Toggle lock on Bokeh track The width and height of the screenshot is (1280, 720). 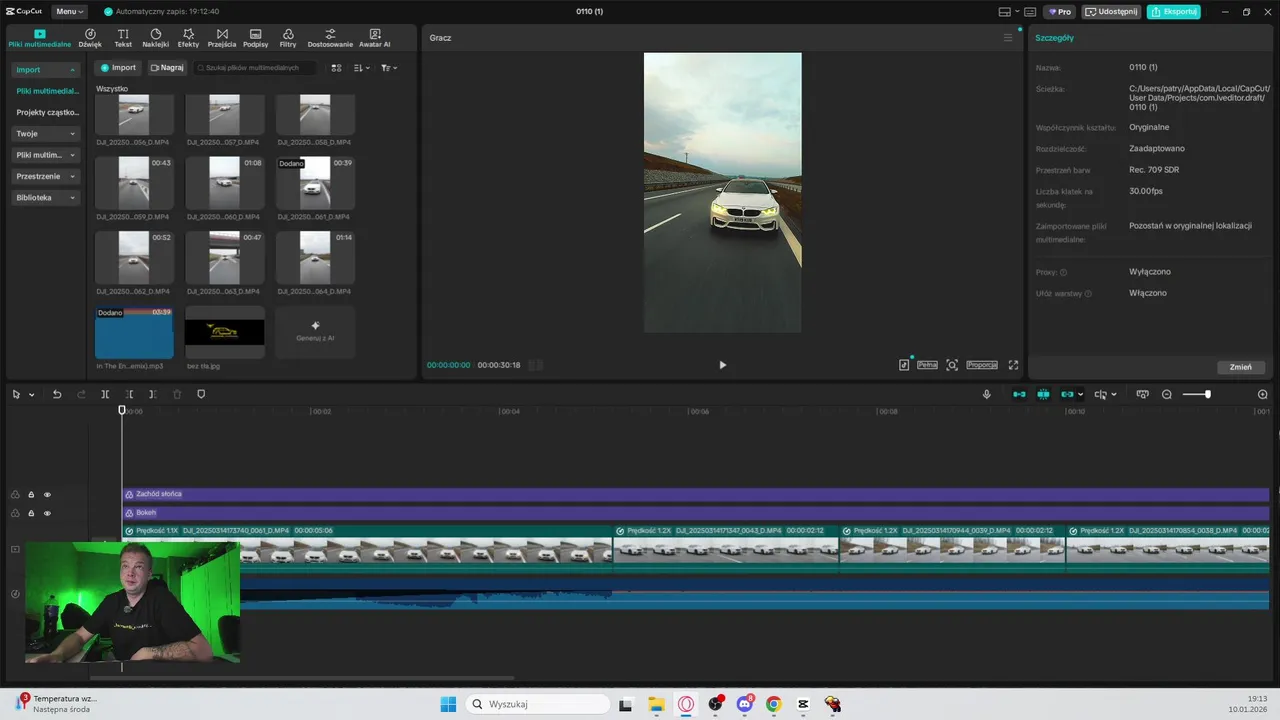click(x=31, y=513)
